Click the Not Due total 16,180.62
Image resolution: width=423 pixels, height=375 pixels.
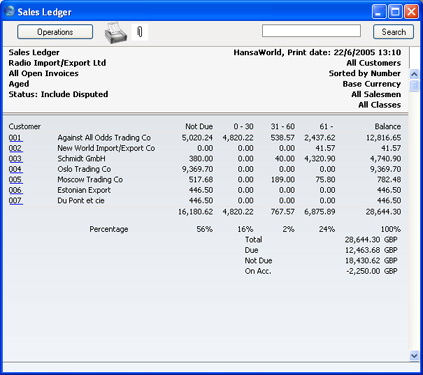pos(195,212)
